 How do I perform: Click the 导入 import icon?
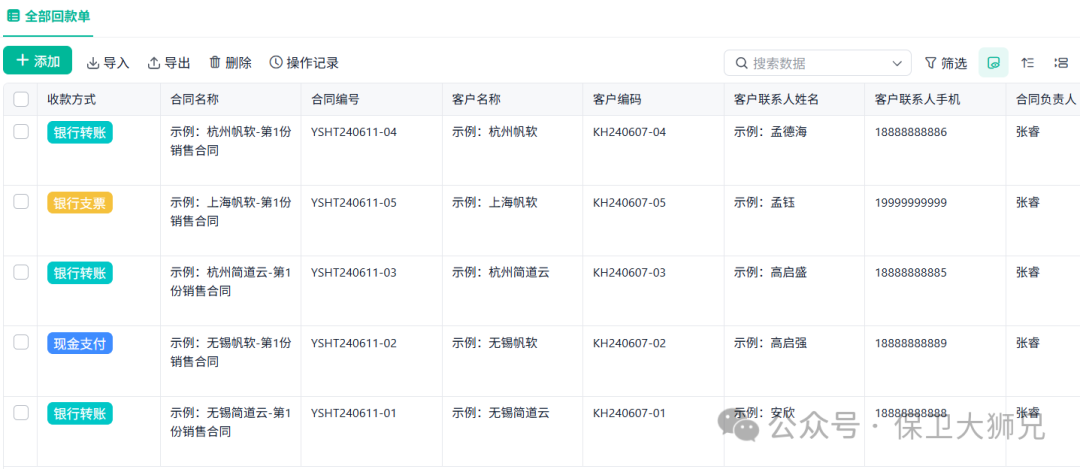pyautogui.click(x=93, y=63)
